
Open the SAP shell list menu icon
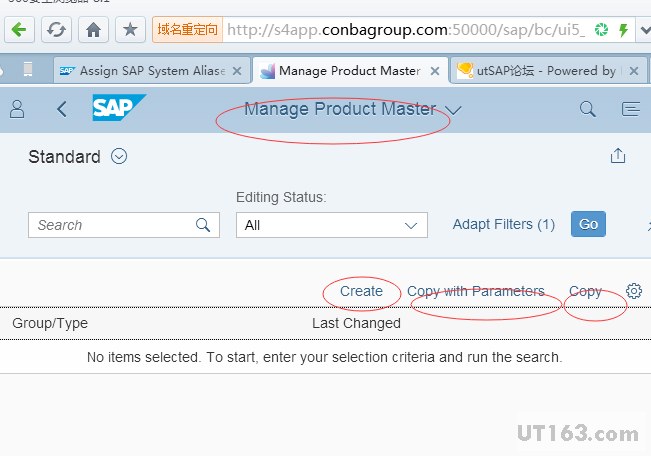[x=631, y=109]
